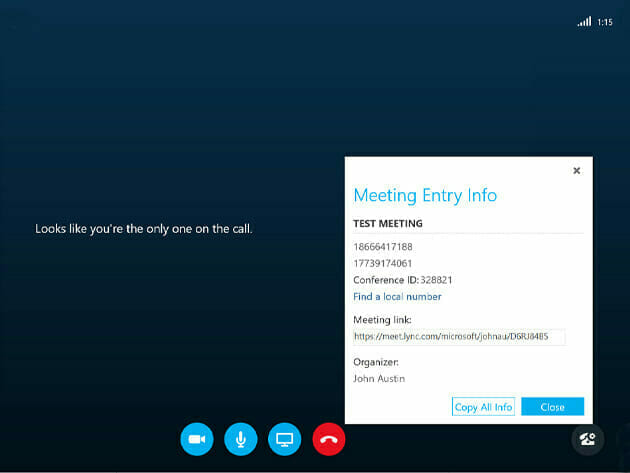
Task: Mute the microphone button
Action: tap(241, 439)
